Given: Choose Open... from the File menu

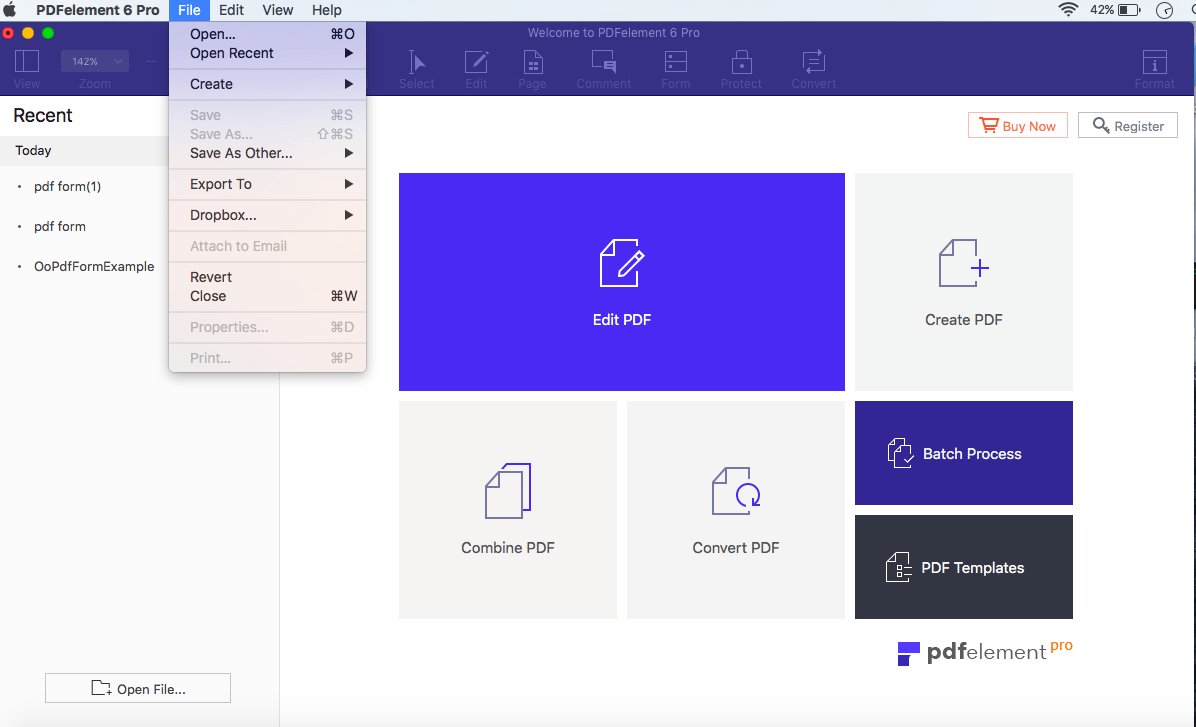Looking at the screenshot, I should (213, 34).
